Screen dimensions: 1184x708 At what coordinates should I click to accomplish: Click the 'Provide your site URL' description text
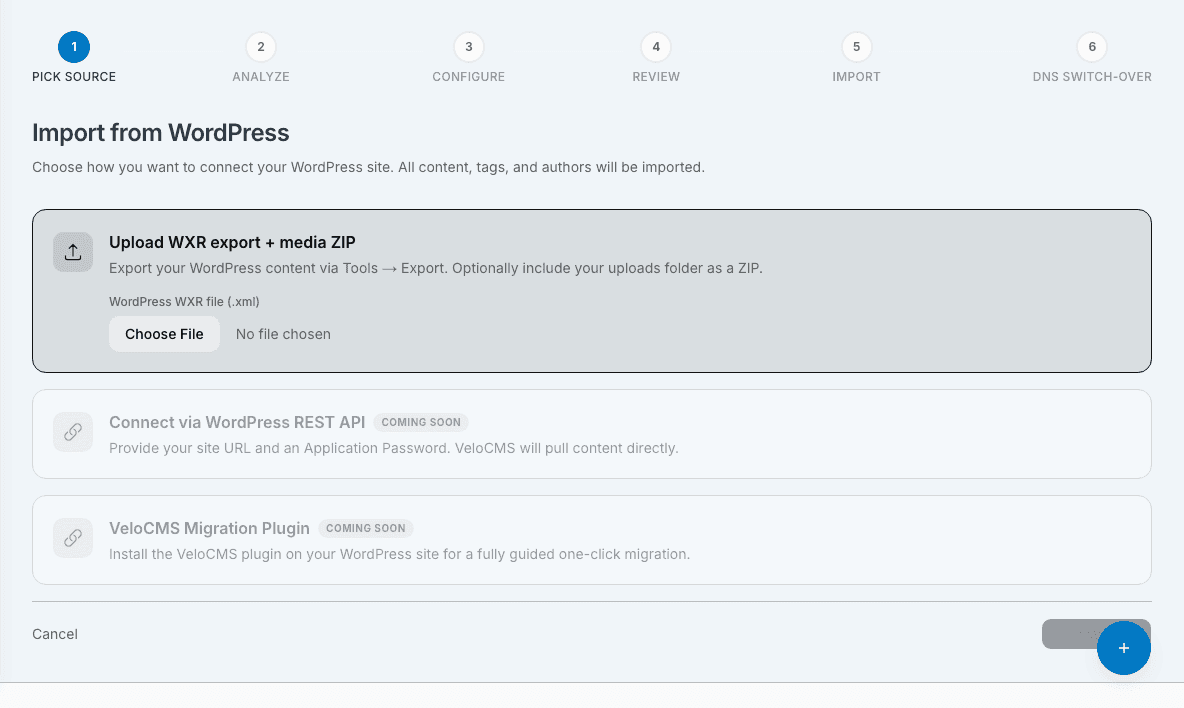tap(393, 448)
